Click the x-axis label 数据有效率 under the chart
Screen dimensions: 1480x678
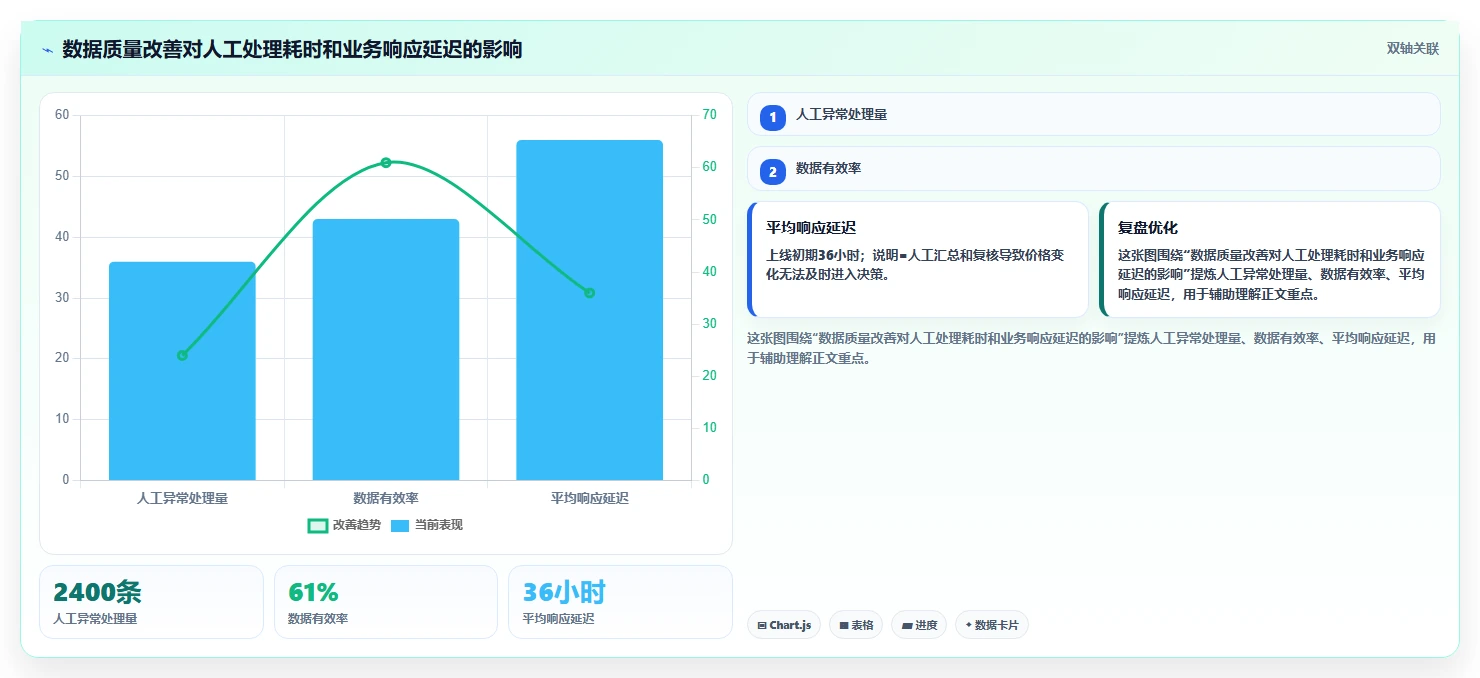pyautogui.click(x=386, y=498)
